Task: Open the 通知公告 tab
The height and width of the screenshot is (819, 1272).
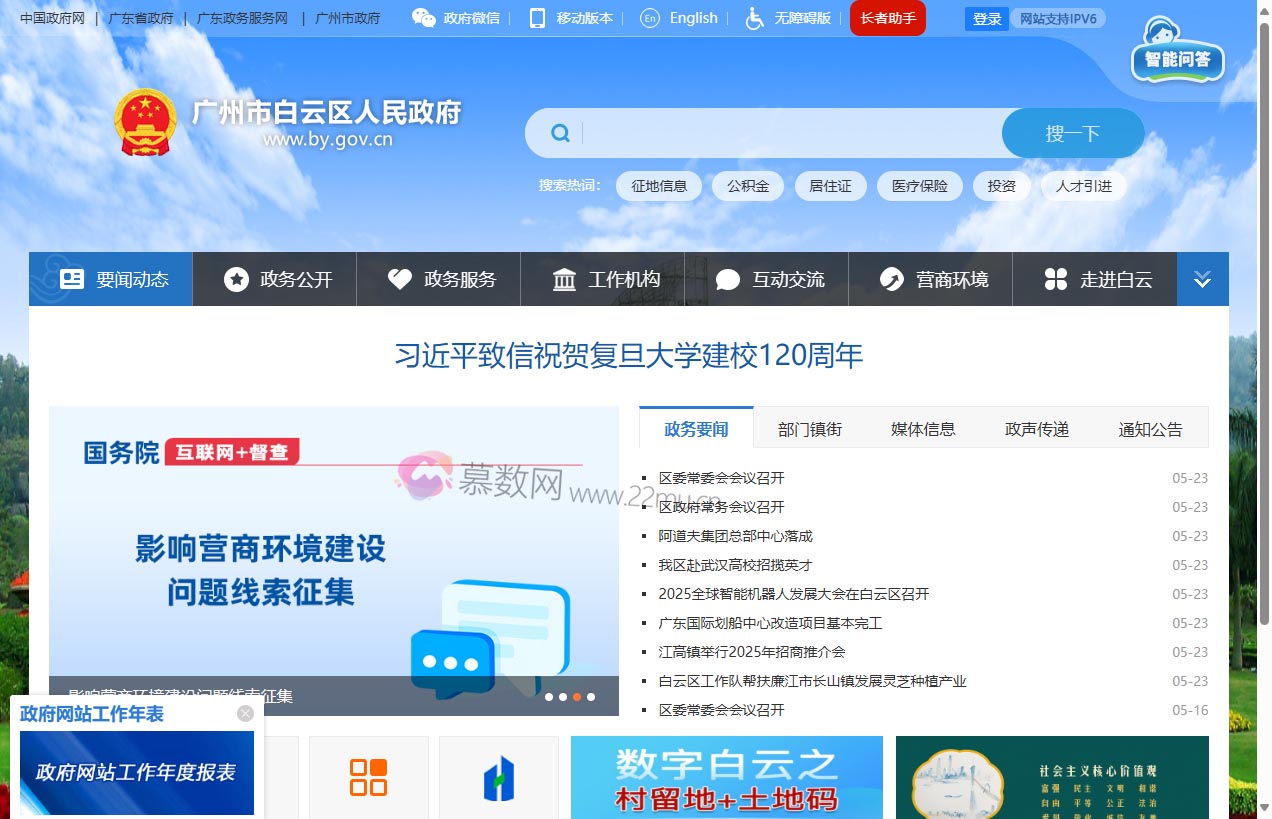Action: [1150, 428]
